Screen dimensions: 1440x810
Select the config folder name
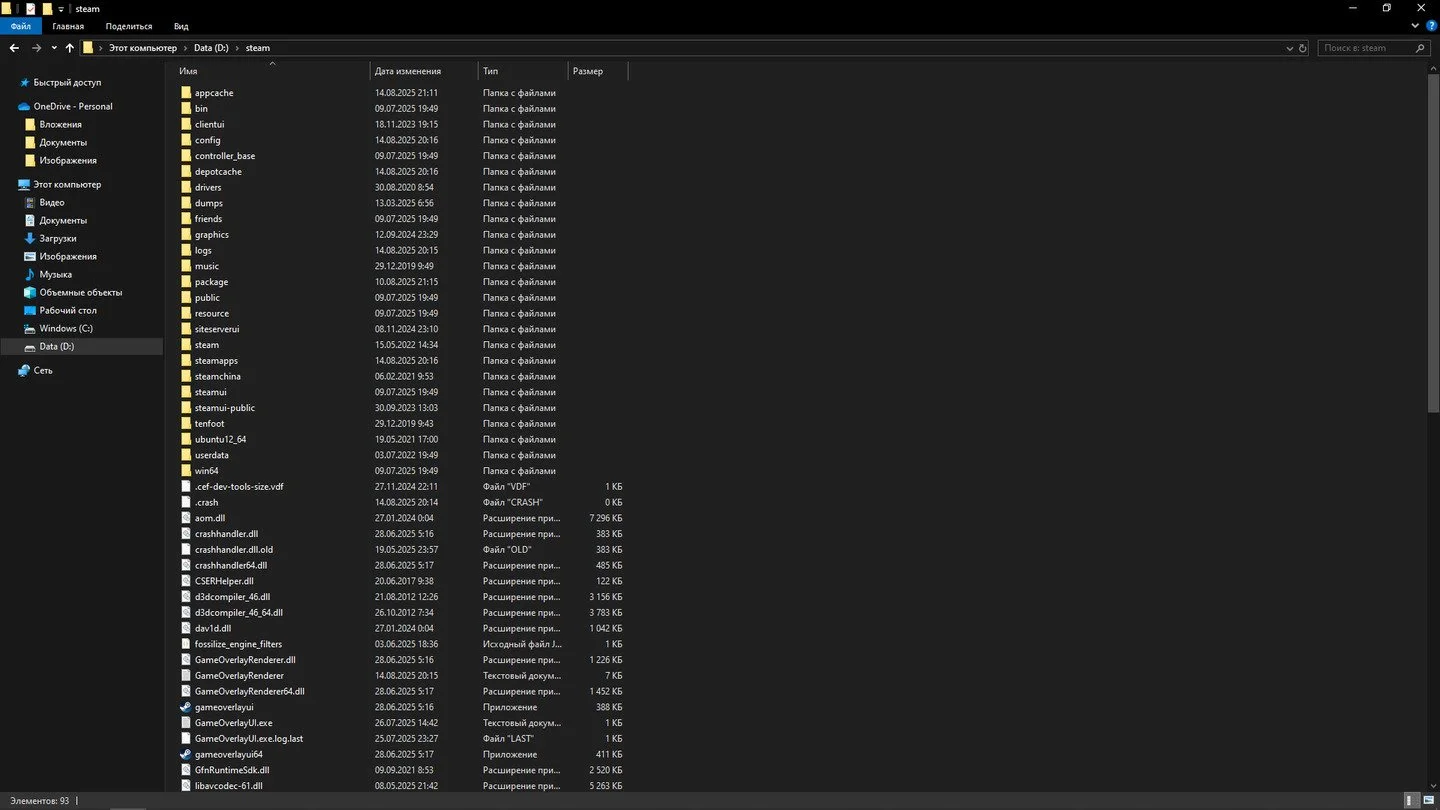click(x=208, y=140)
